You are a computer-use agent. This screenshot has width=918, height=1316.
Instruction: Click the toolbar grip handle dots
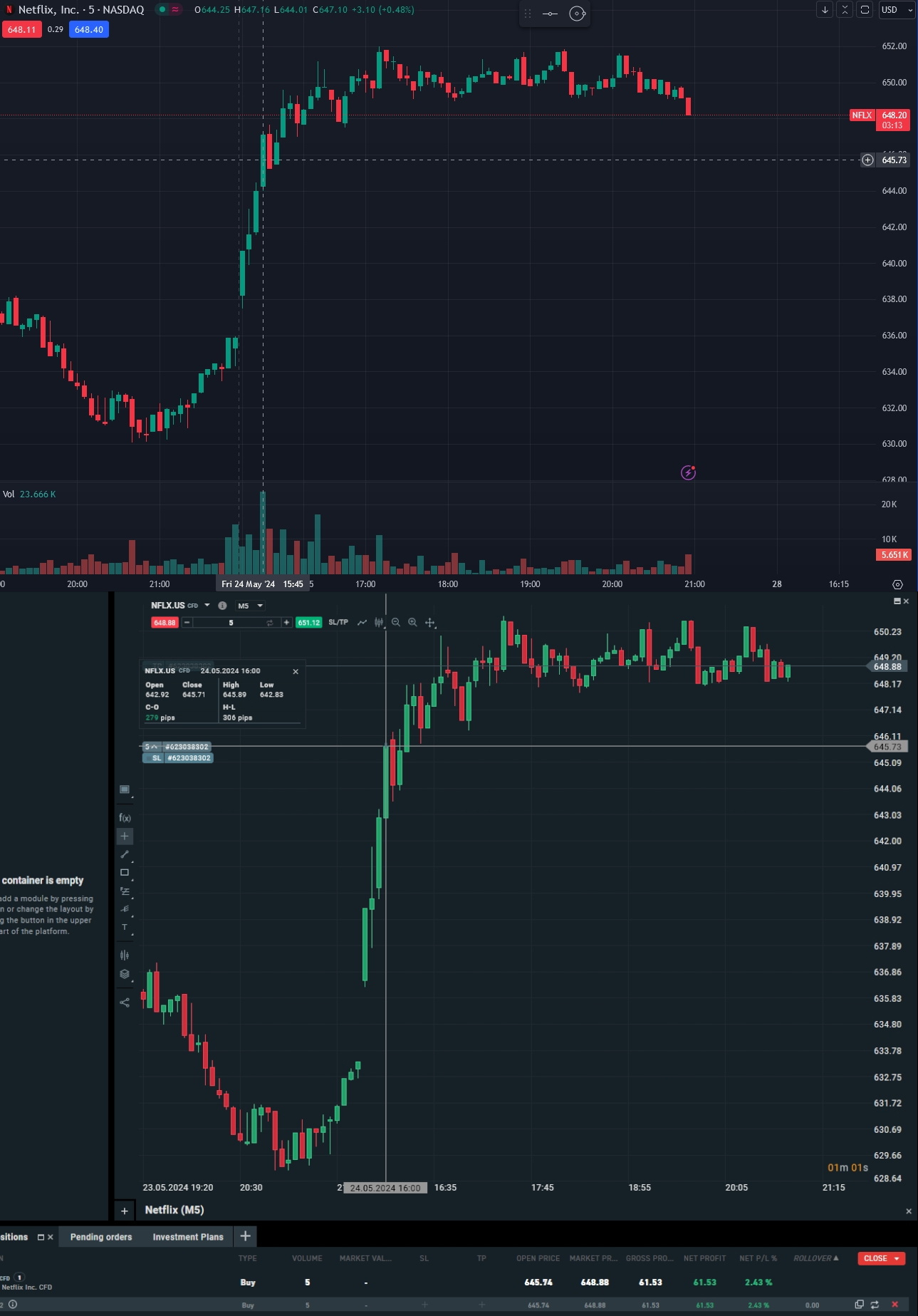click(x=528, y=14)
